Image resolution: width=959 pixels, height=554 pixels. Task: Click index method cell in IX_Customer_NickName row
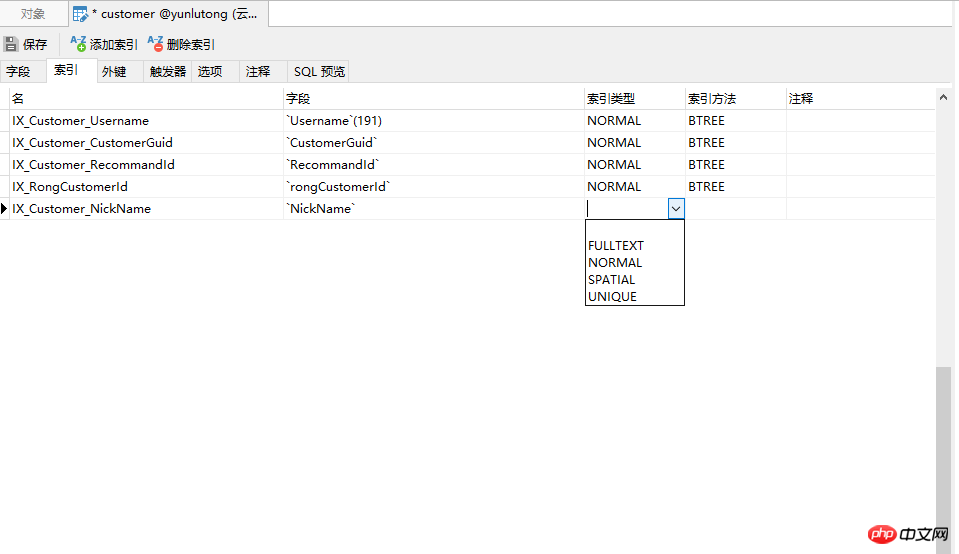click(735, 209)
